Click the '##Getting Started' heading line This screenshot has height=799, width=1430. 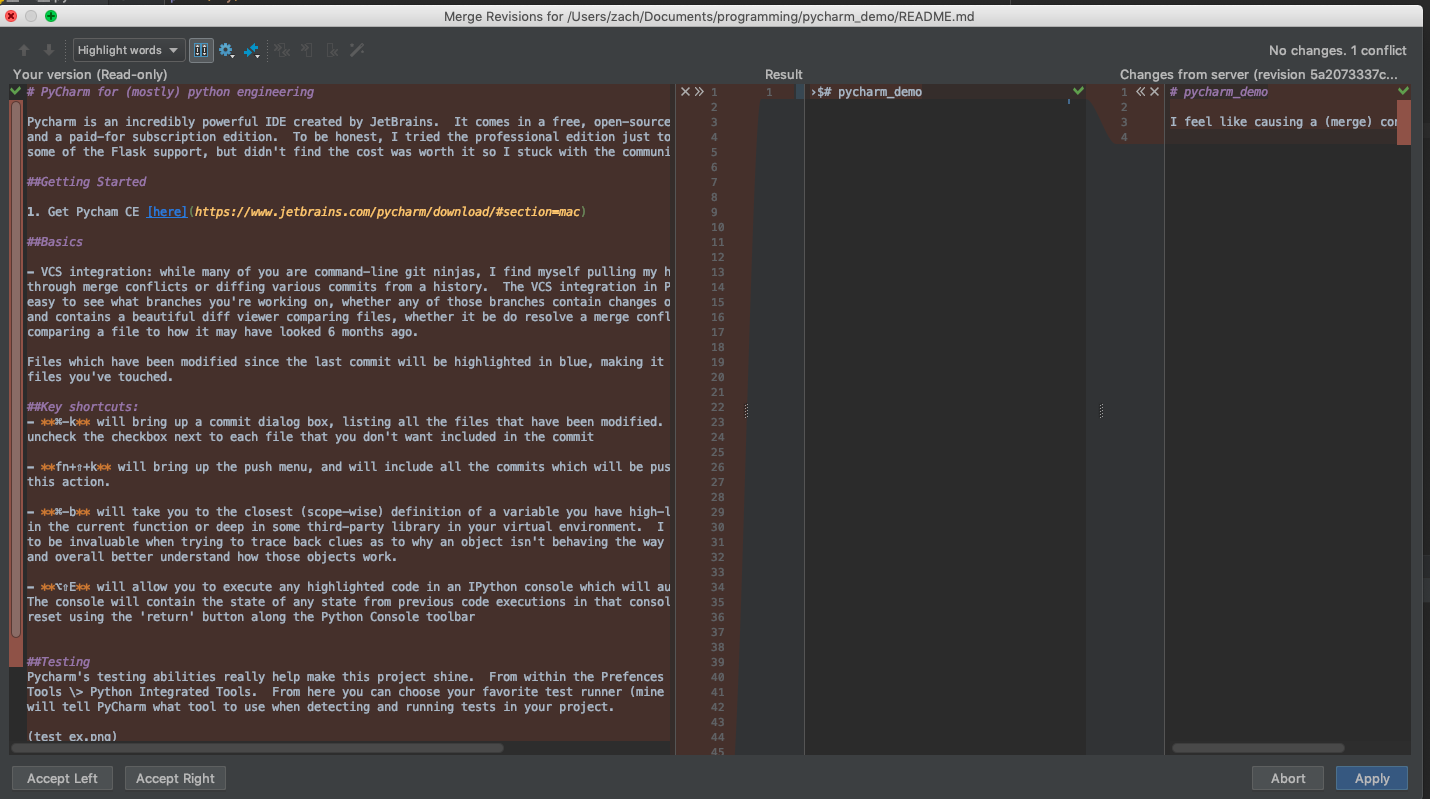point(87,182)
